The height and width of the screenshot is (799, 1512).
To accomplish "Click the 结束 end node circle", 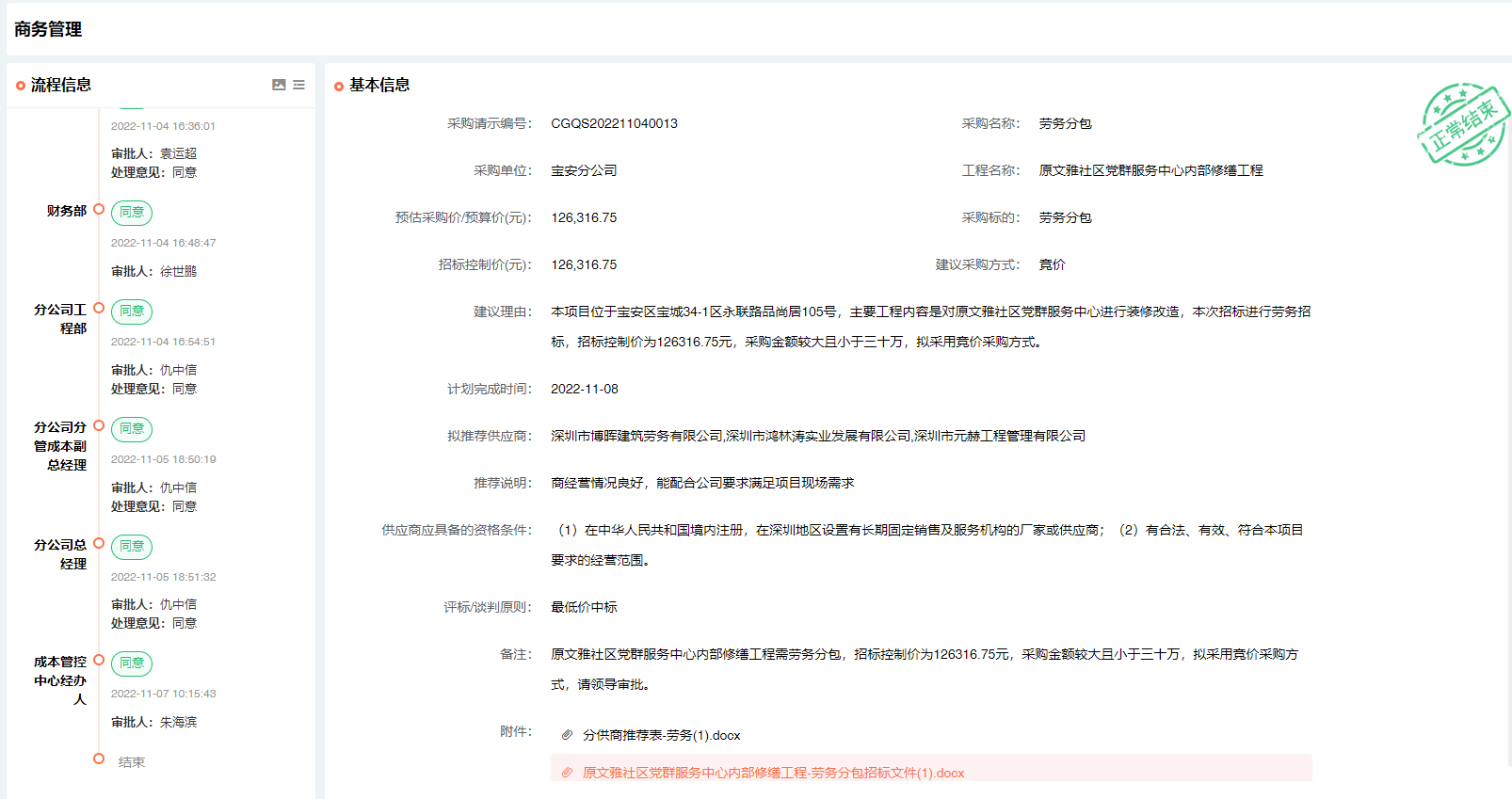I will (99, 759).
